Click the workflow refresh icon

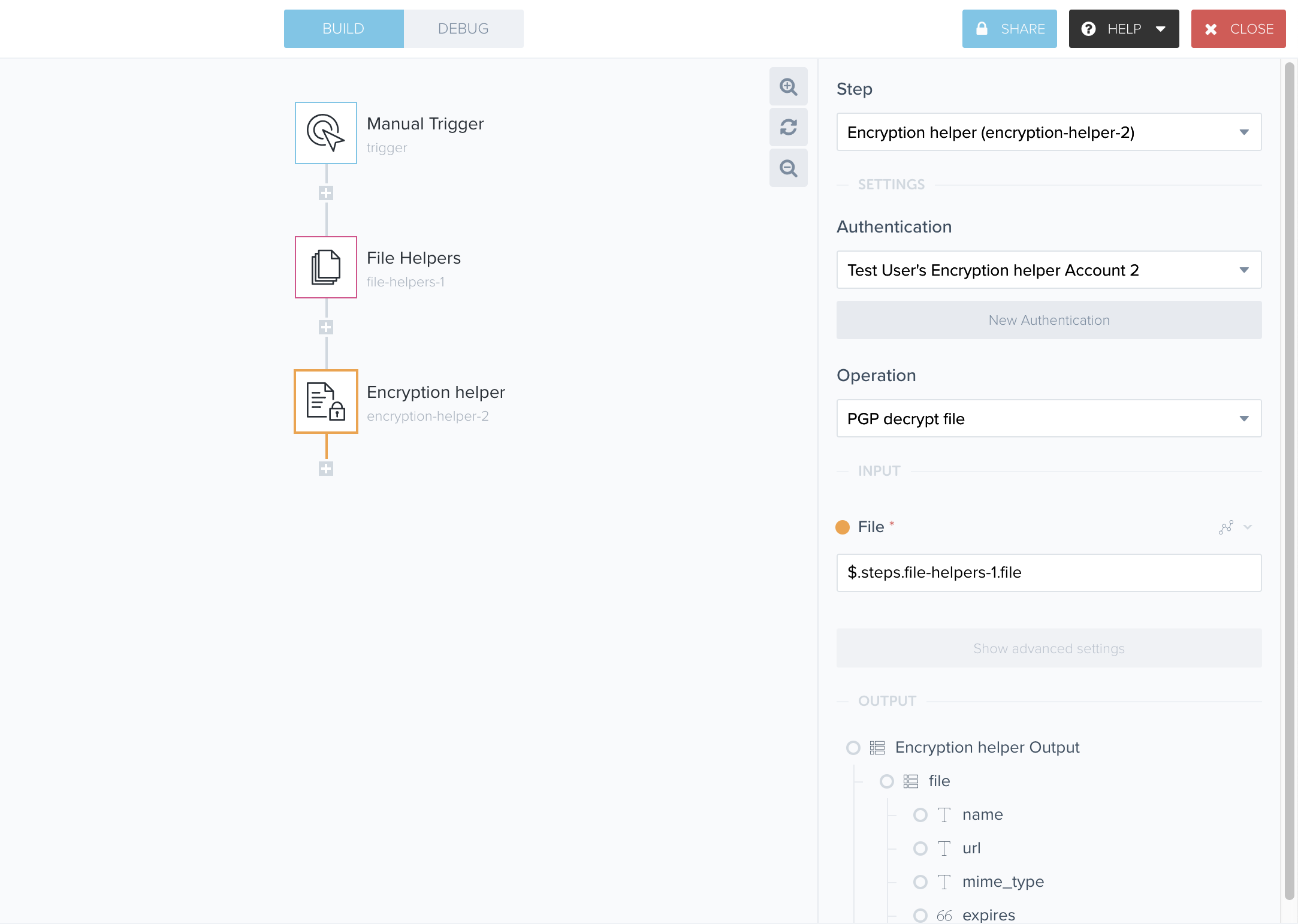tap(788, 128)
